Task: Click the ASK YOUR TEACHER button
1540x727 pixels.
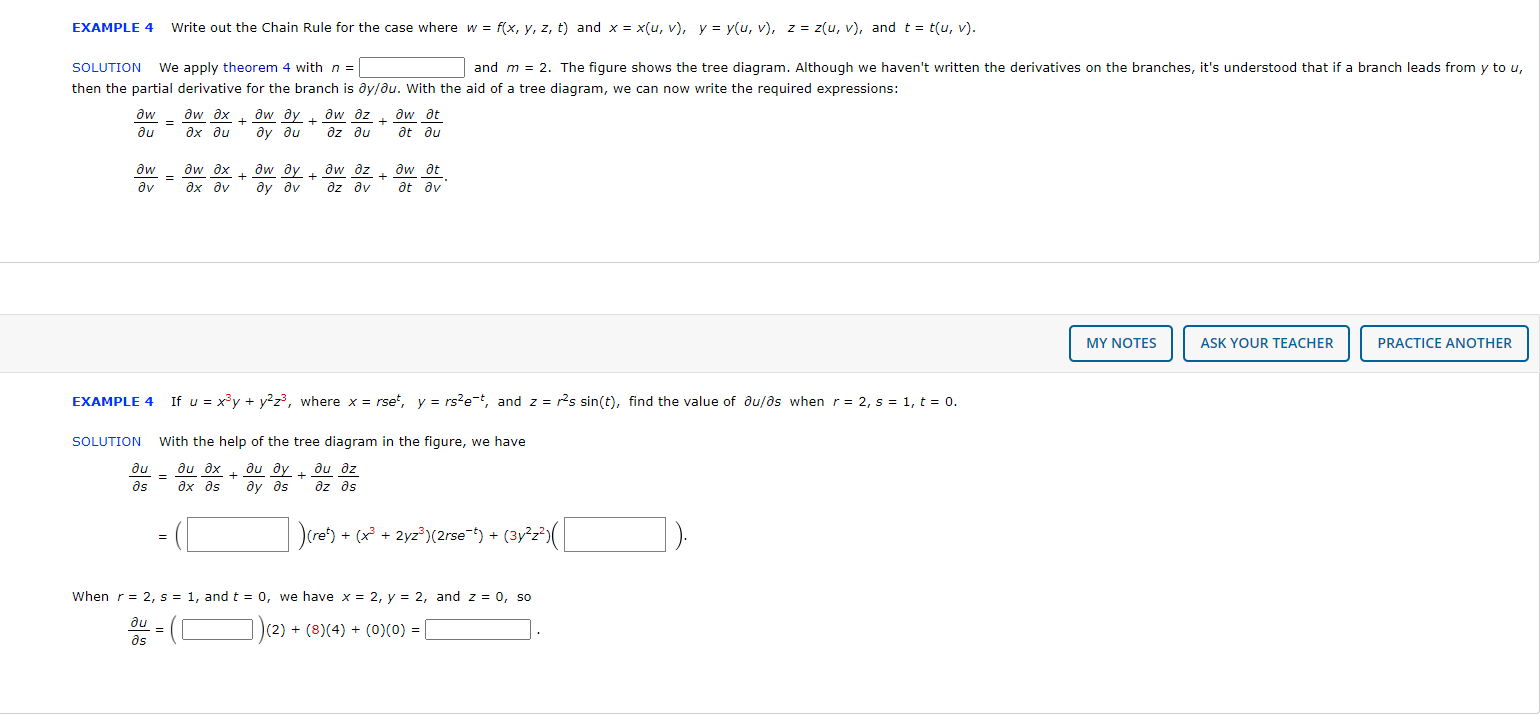Action: pos(1265,343)
